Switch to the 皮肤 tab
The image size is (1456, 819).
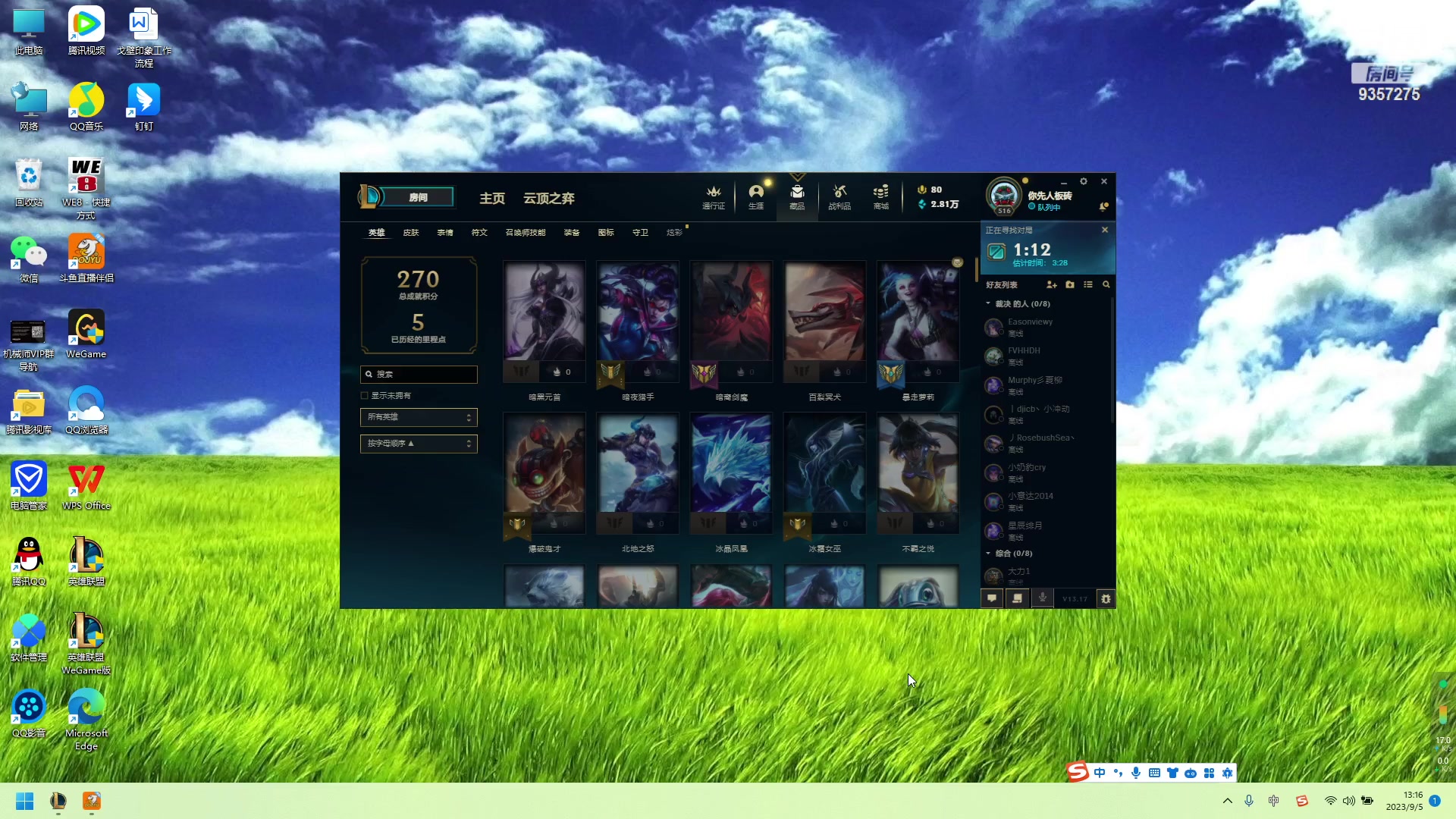411,233
